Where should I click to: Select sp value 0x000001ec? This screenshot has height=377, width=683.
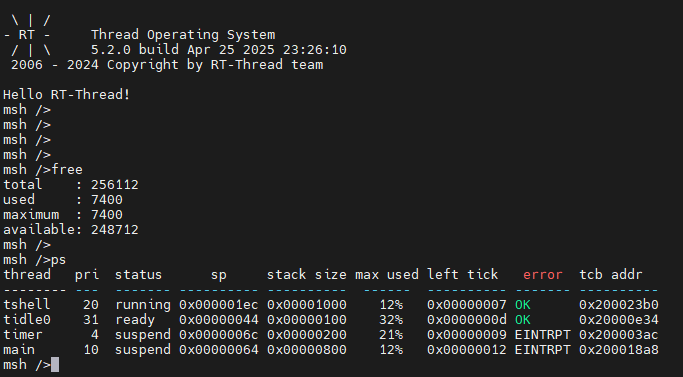219,305
